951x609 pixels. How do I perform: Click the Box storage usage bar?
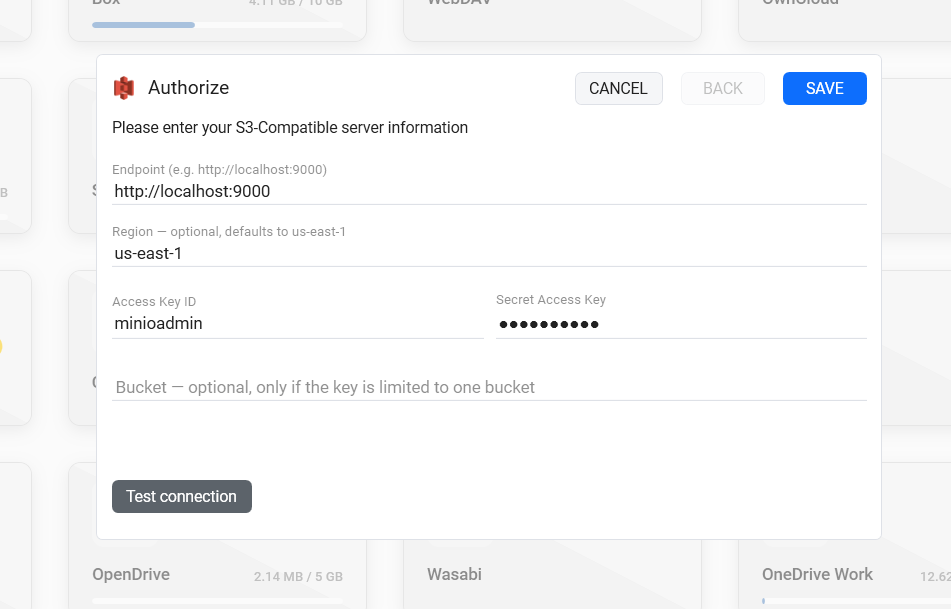coord(217,25)
